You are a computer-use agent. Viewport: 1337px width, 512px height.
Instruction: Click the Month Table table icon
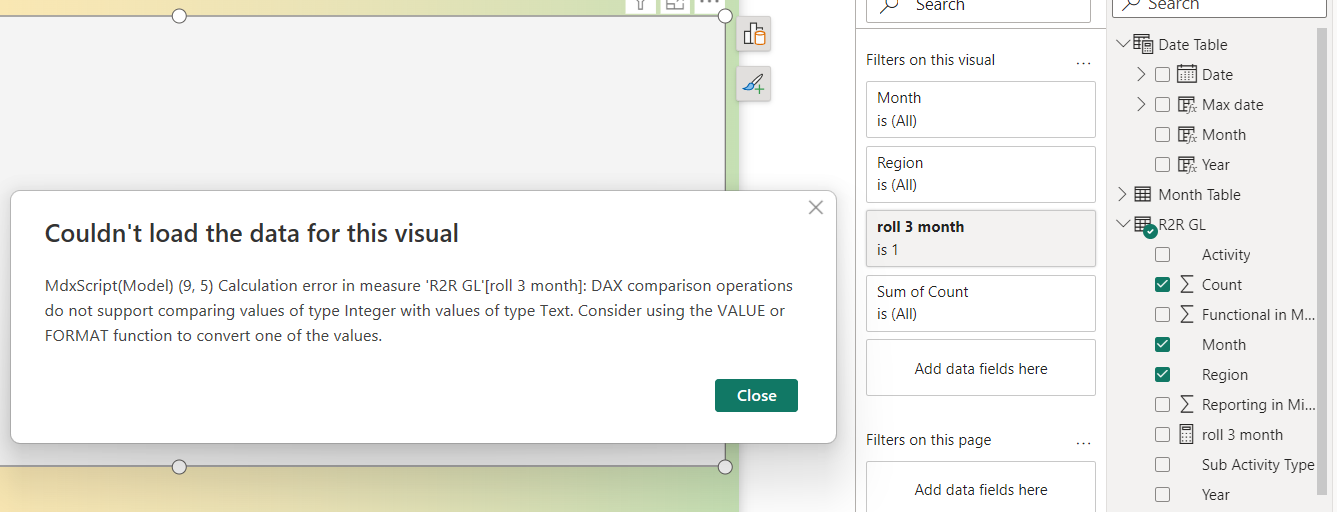click(x=1143, y=194)
